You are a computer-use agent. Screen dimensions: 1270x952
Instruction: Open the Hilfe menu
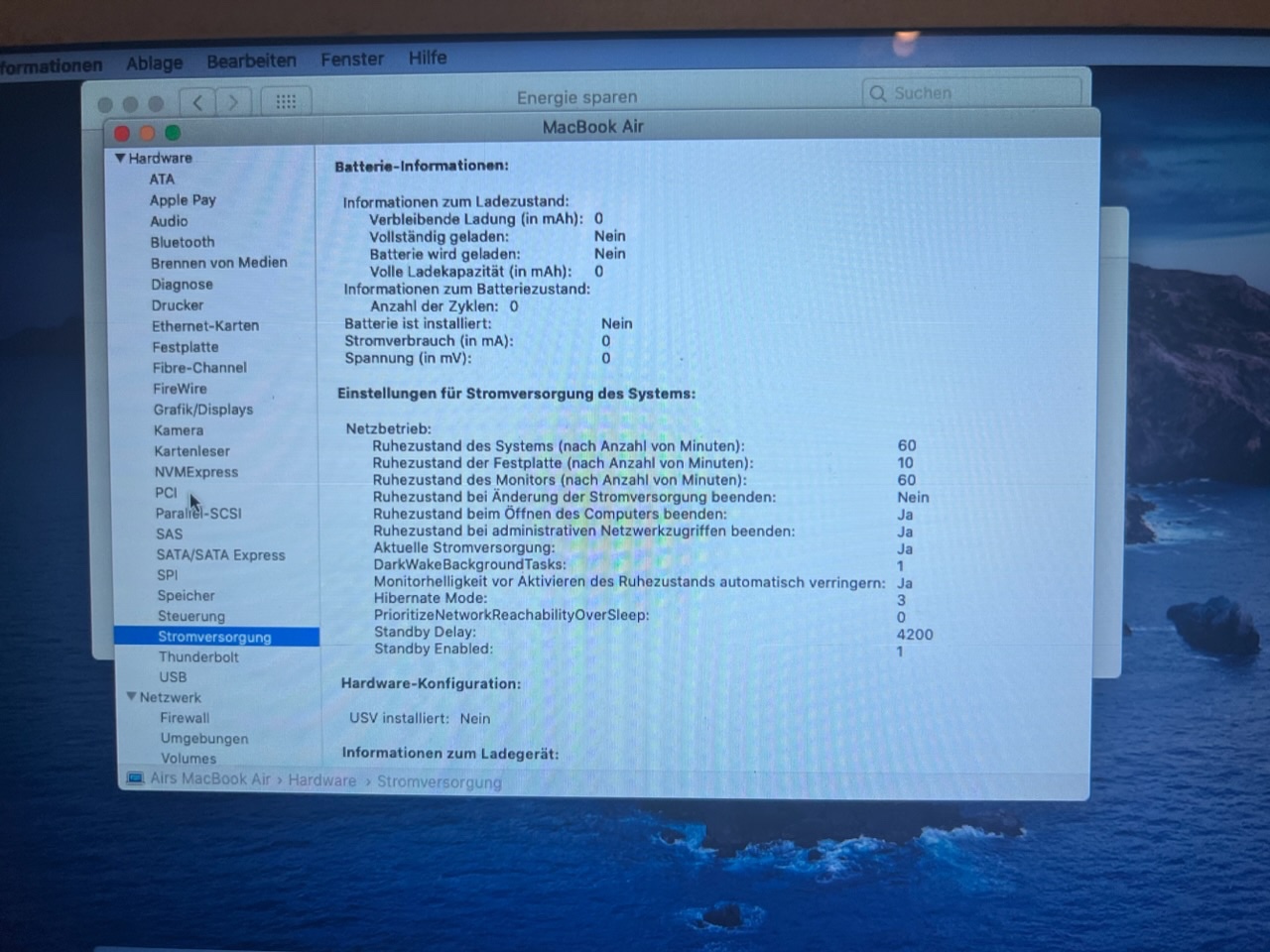click(x=428, y=58)
